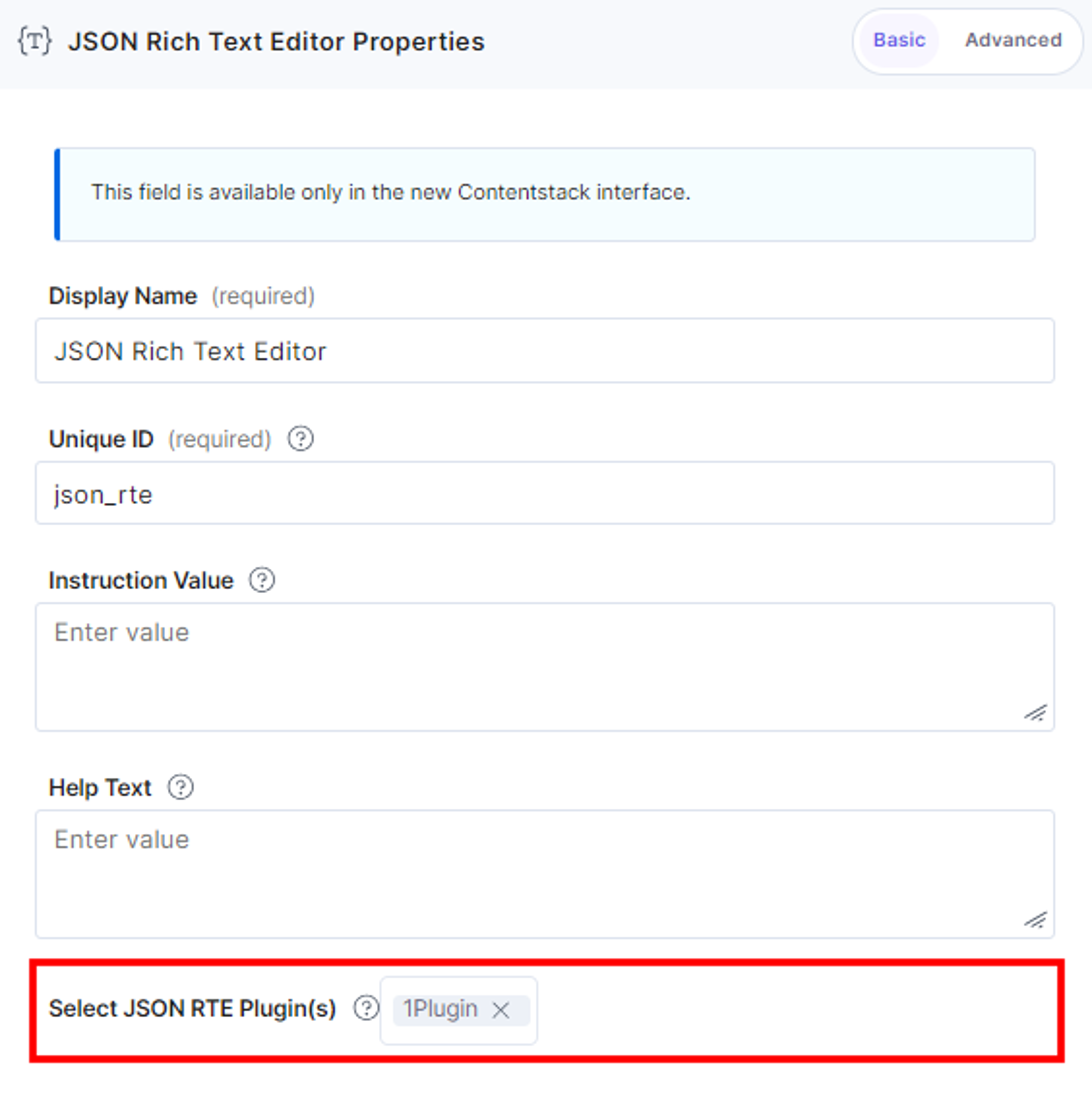Screen dimensions: 1092x1094
Task: Click the Display Name label
Action: tap(123, 296)
